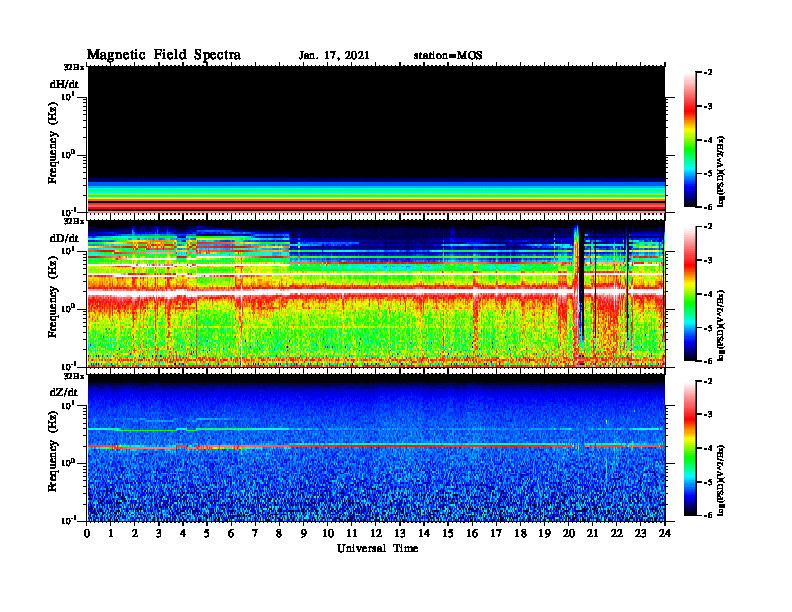Click the dZ/dt spectrogram plot area

click(x=376, y=448)
